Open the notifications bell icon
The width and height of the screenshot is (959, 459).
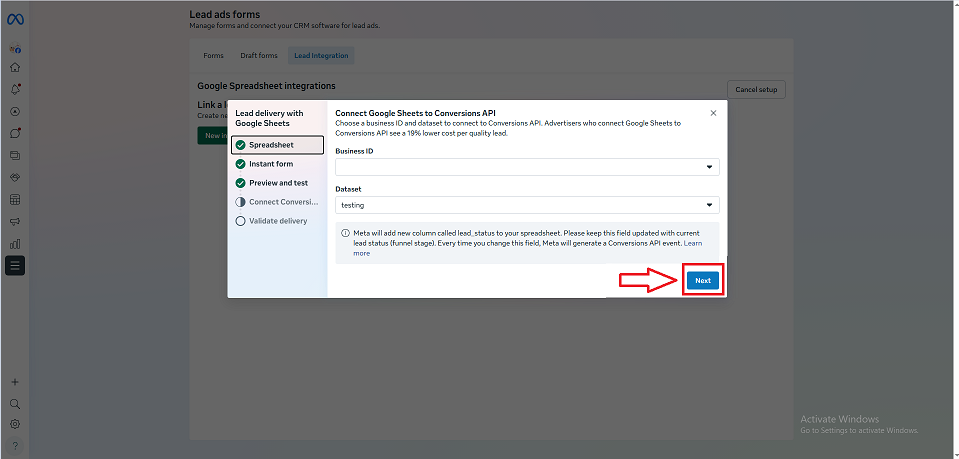(15, 90)
